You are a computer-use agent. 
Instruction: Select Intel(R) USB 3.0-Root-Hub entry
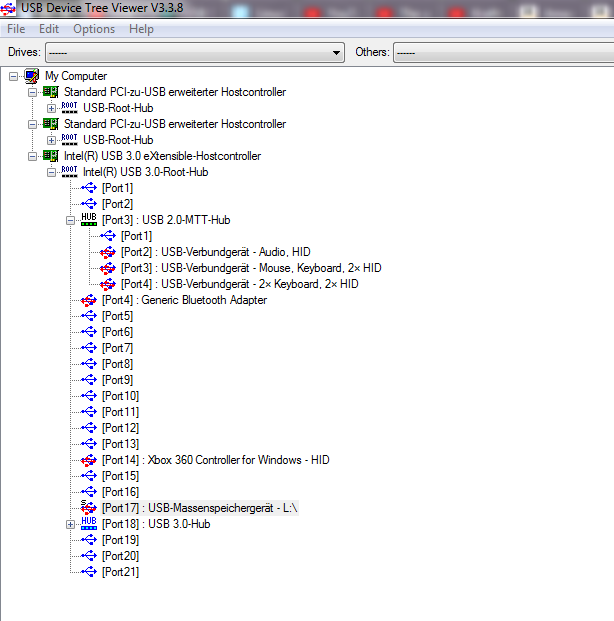[145, 172]
